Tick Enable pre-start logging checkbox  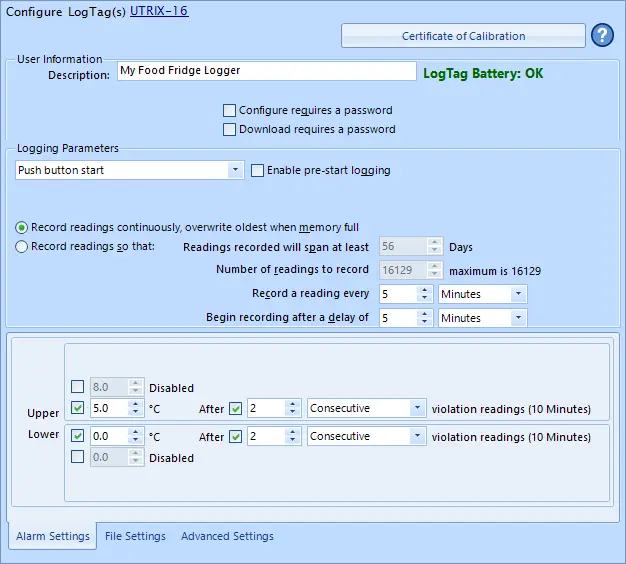tap(258, 170)
